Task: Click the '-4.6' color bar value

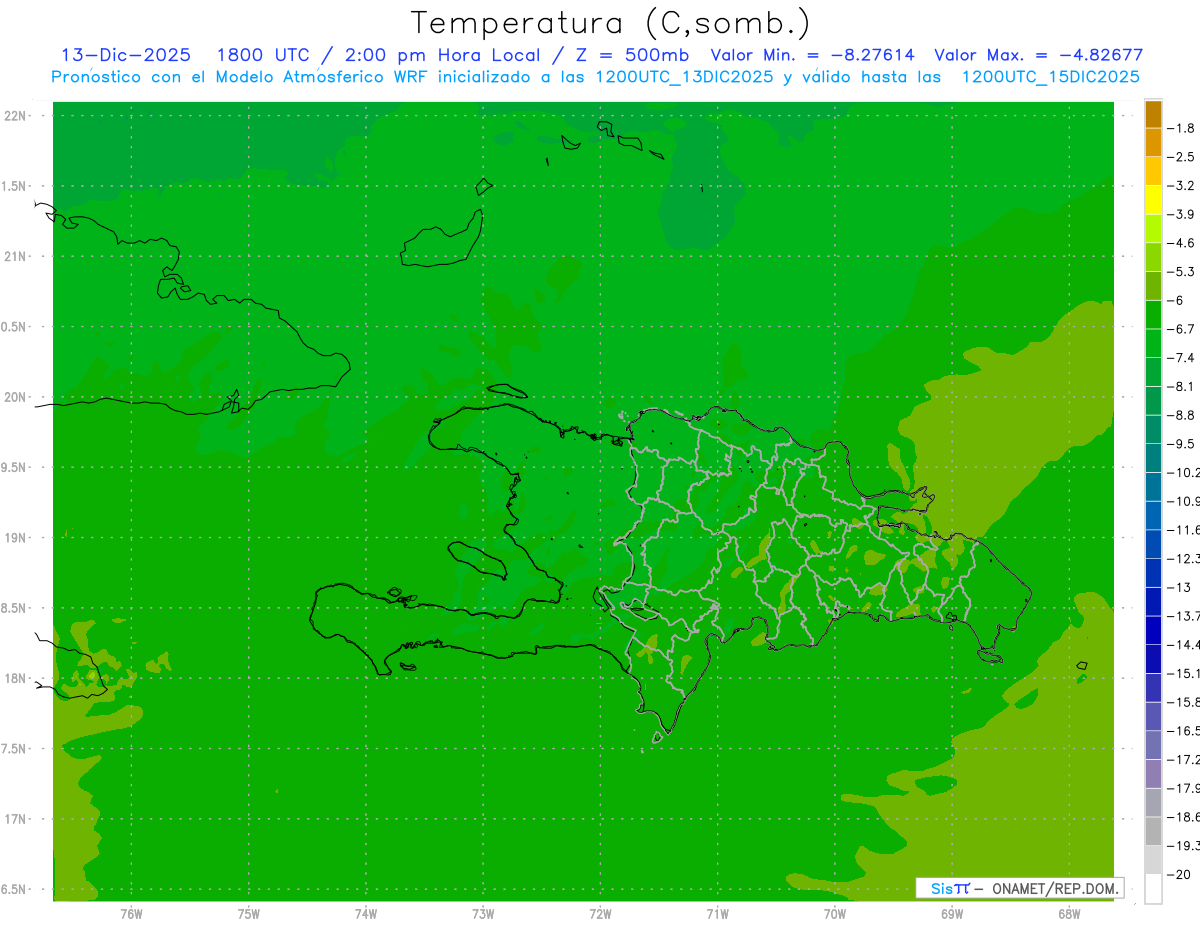Action: (x=1183, y=243)
